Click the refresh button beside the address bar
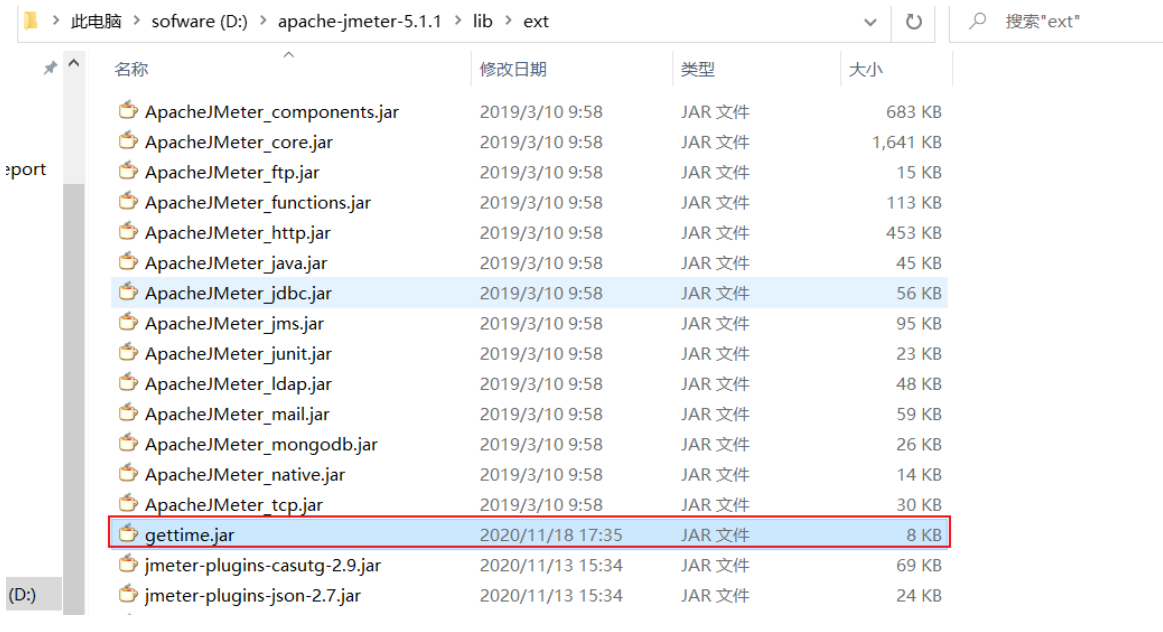This screenshot has width=1163, height=632. click(914, 22)
